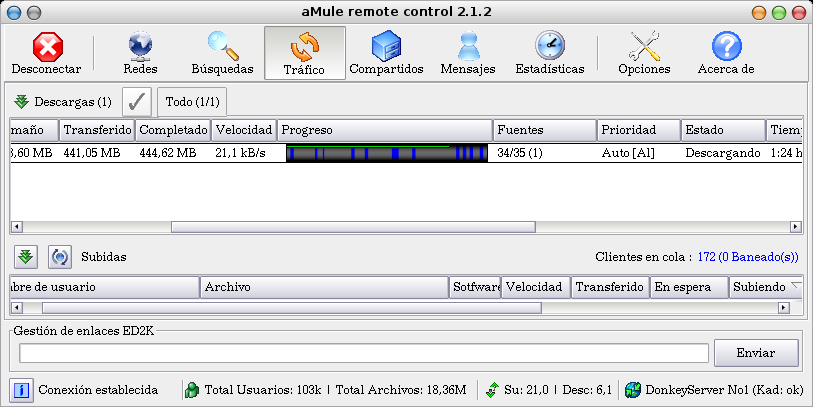
Task: Click the En espera column header
Action: point(689,287)
